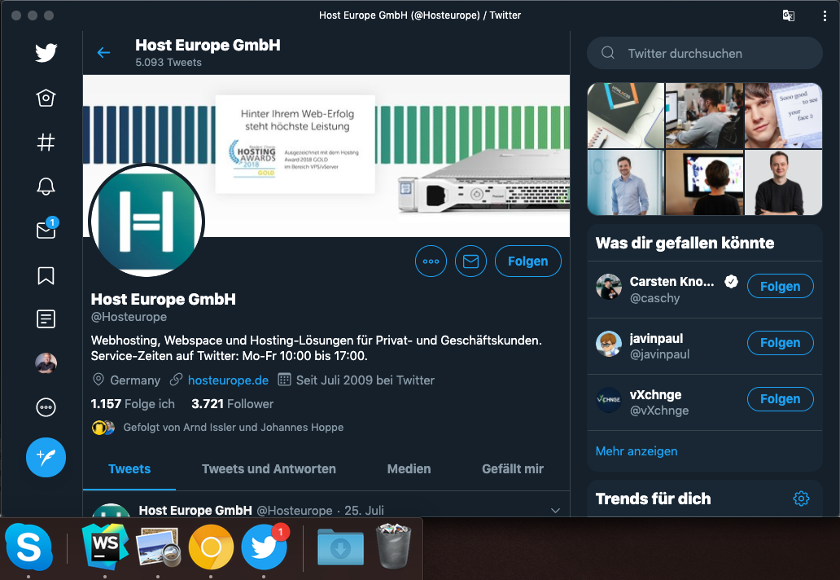Open Notifications bell icon
Screen dimensions: 840x580
[46, 186]
